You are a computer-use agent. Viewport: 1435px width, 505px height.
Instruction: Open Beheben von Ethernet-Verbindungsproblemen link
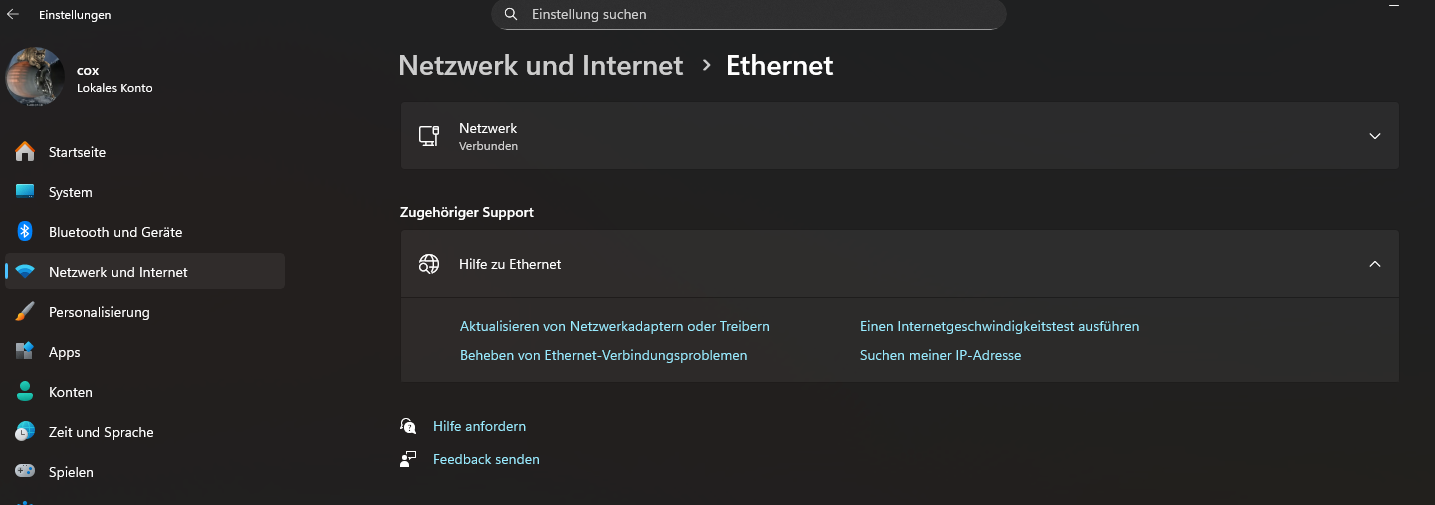(x=603, y=355)
